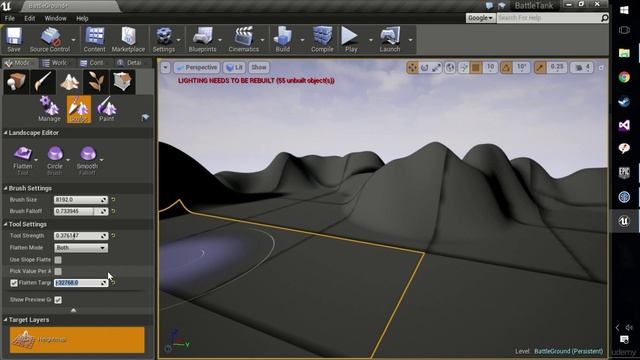Toggle surface snapping in viewport

point(464,67)
